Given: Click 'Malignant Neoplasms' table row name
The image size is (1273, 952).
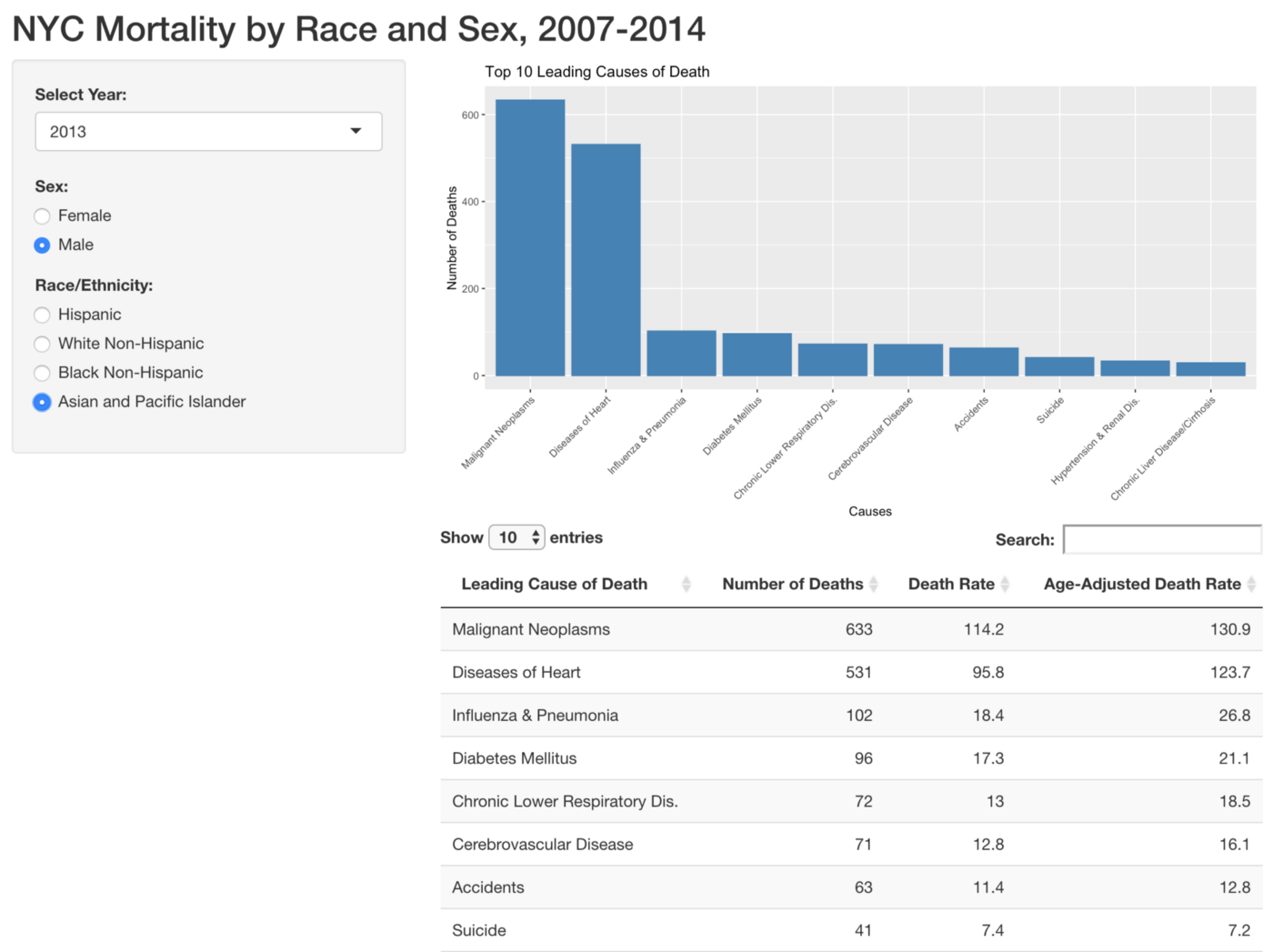Looking at the screenshot, I should (531, 629).
